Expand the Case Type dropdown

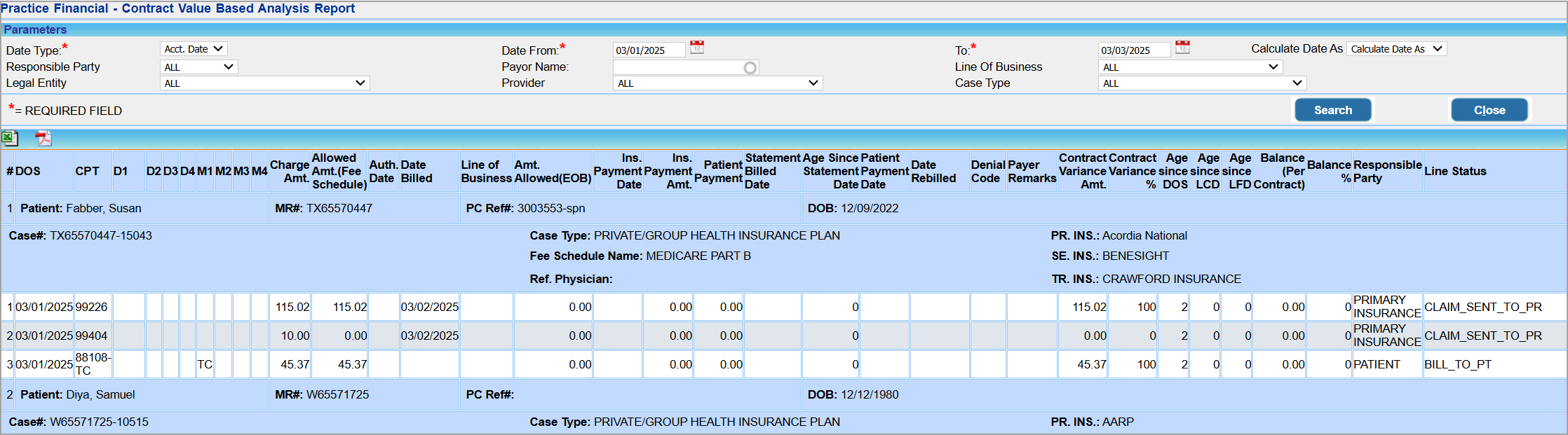[x=1202, y=83]
